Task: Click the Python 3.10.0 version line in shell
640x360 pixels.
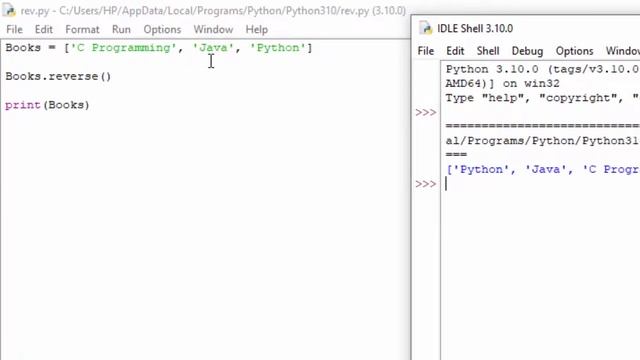Action: 542,69
